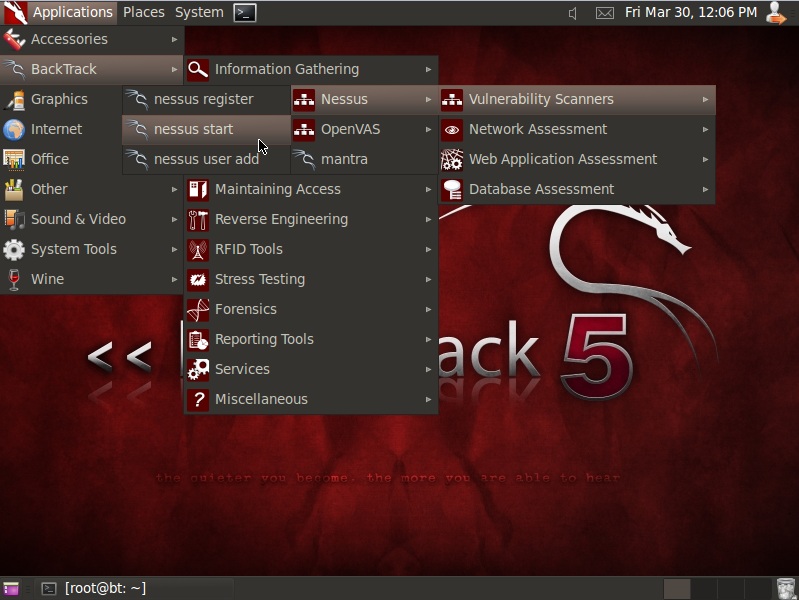Click the Internet globe icon
Image resolution: width=799 pixels, height=600 pixels.
14,129
